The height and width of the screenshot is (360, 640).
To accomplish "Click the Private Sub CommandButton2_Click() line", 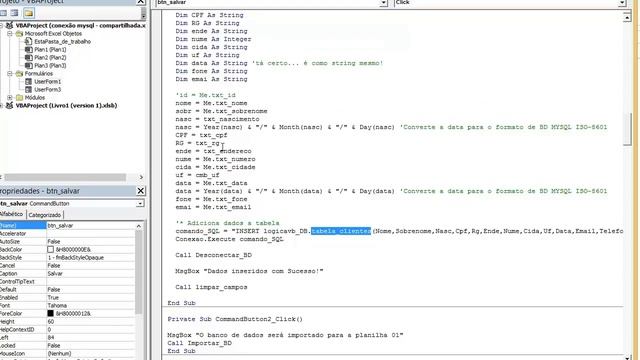I will [x=235, y=319].
